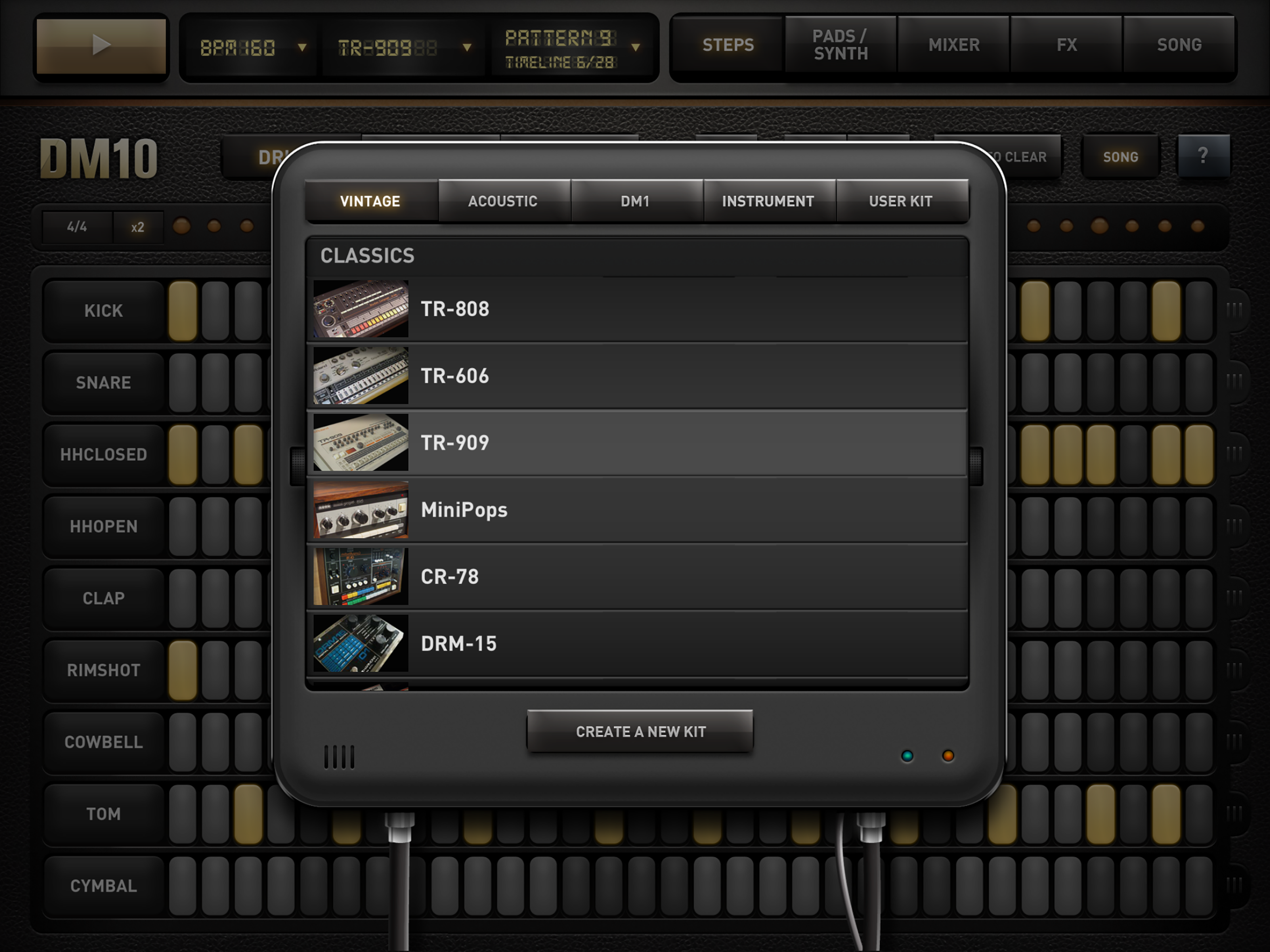This screenshot has height=952, width=1270.
Task: Choose the TR-808 kit name
Action: click(x=455, y=309)
